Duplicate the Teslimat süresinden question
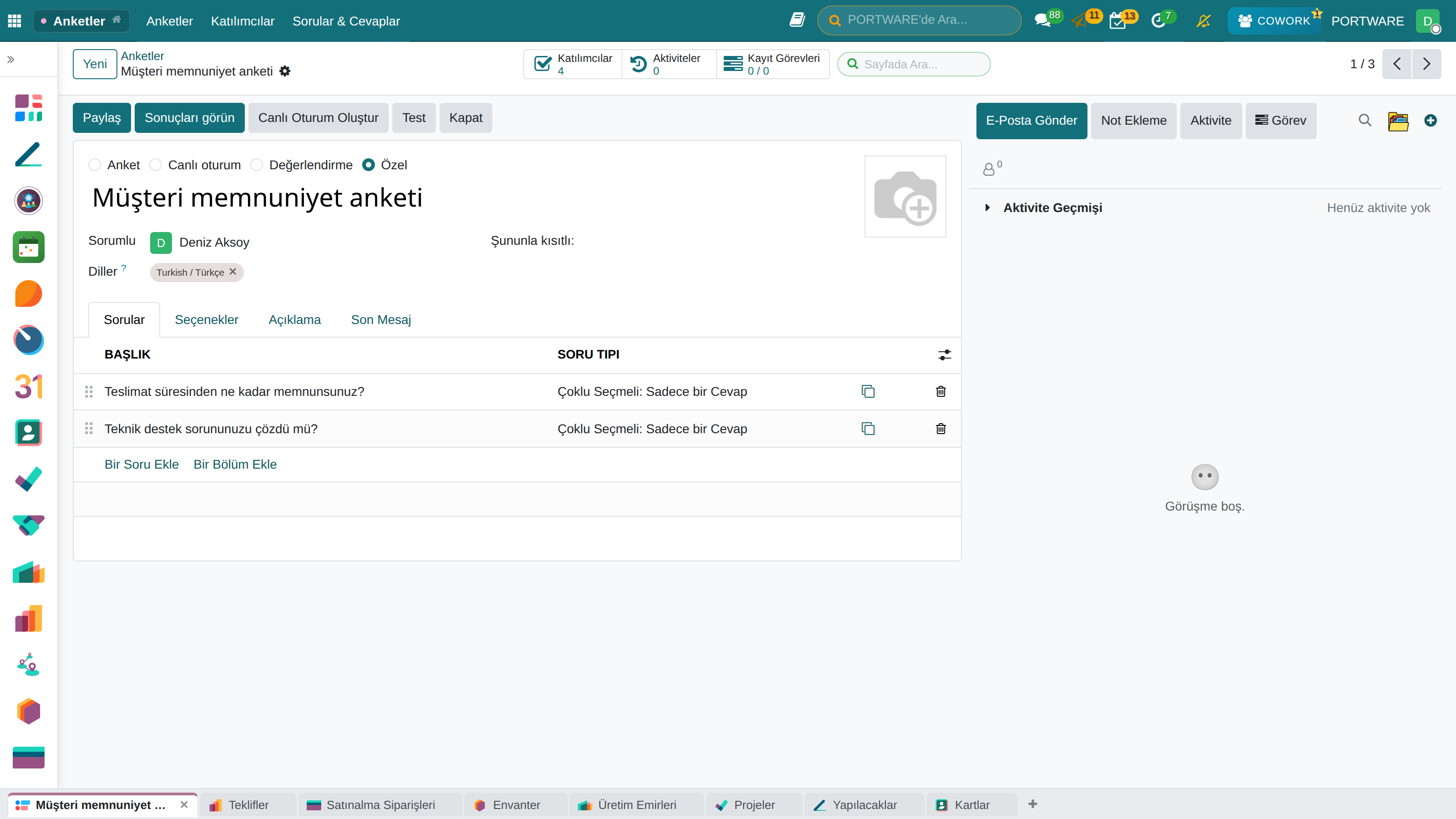The height and width of the screenshot is (819, 1456). [868, 391]
